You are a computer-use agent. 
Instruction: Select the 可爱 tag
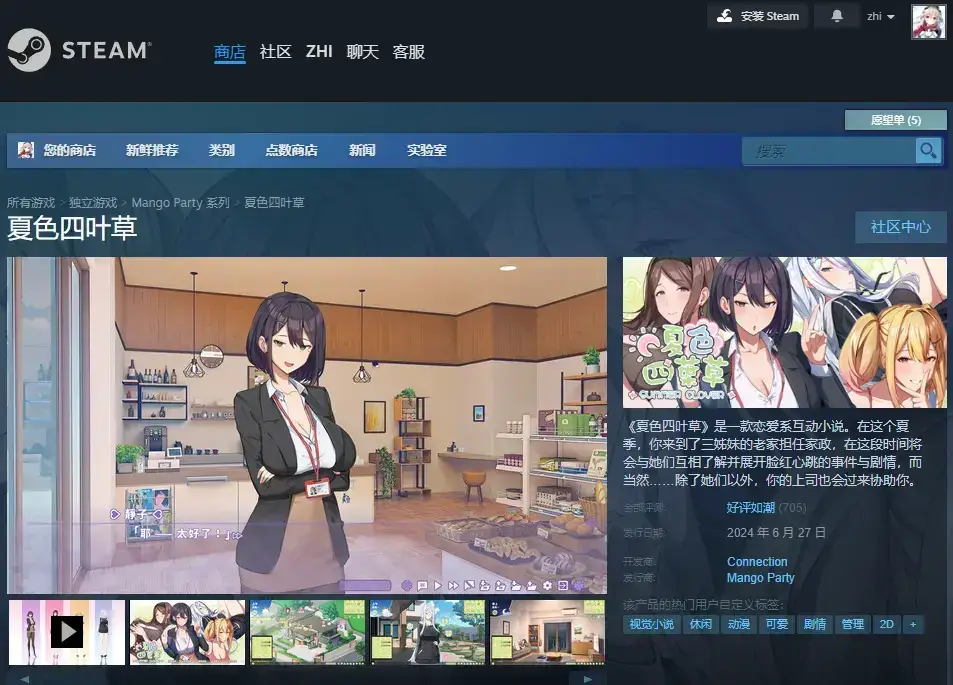click(x=777, y=624)
